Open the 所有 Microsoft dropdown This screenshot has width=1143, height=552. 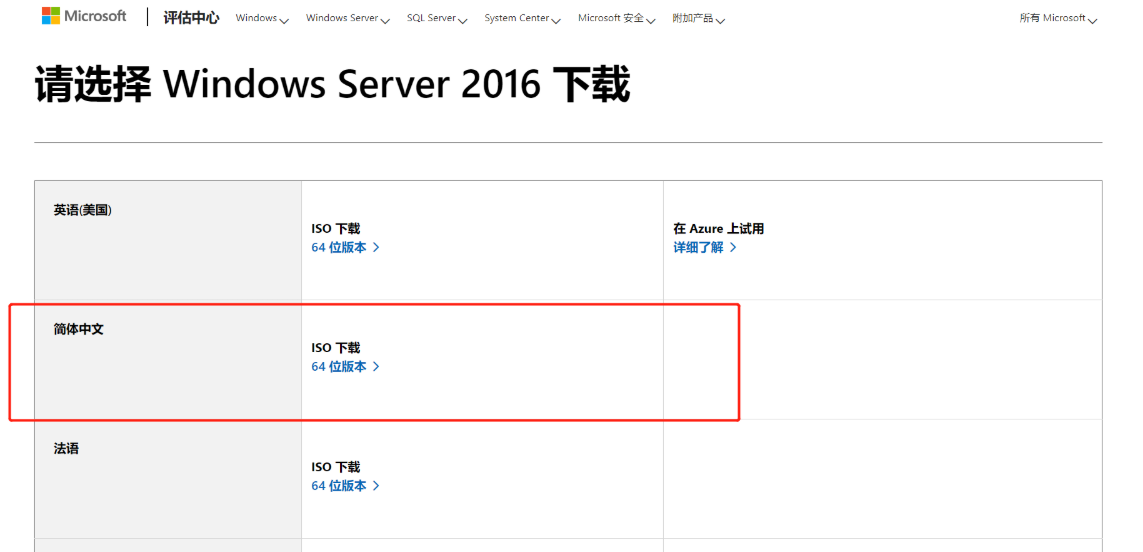1058,18
